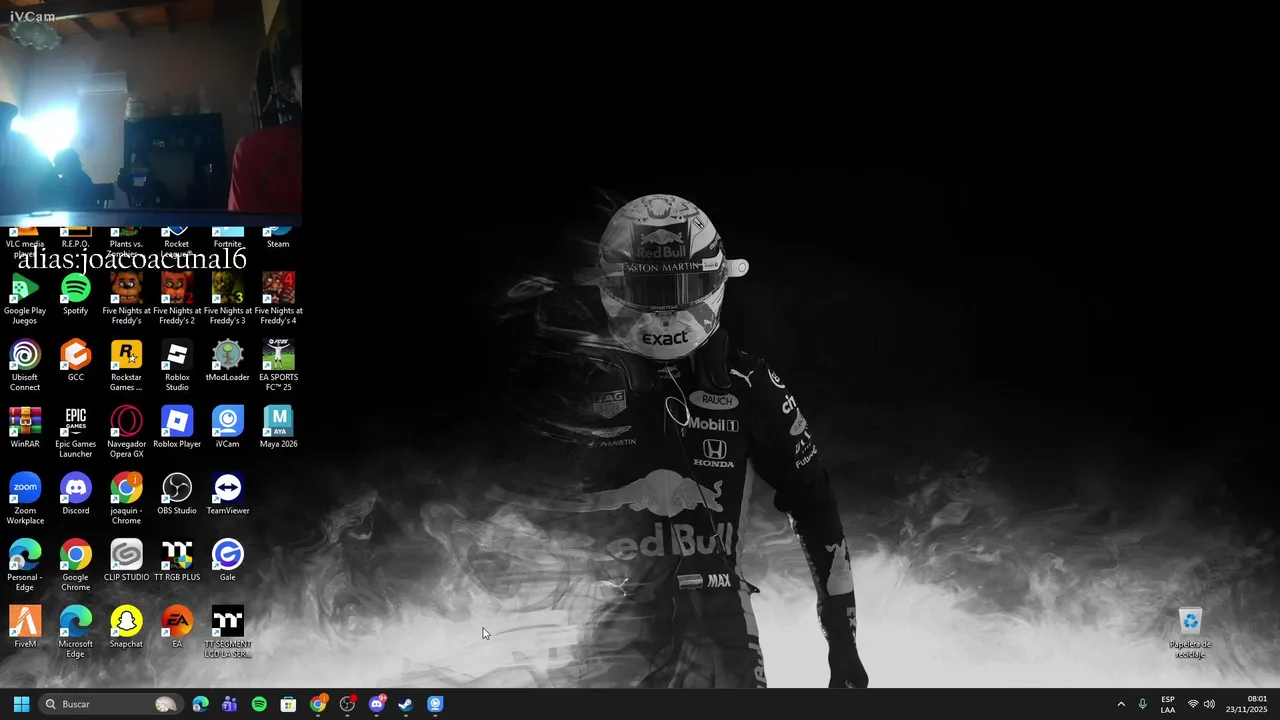Select the Navegador Opera GX icon
This screenshot has height=720, width=1280.
coord(126,433)
